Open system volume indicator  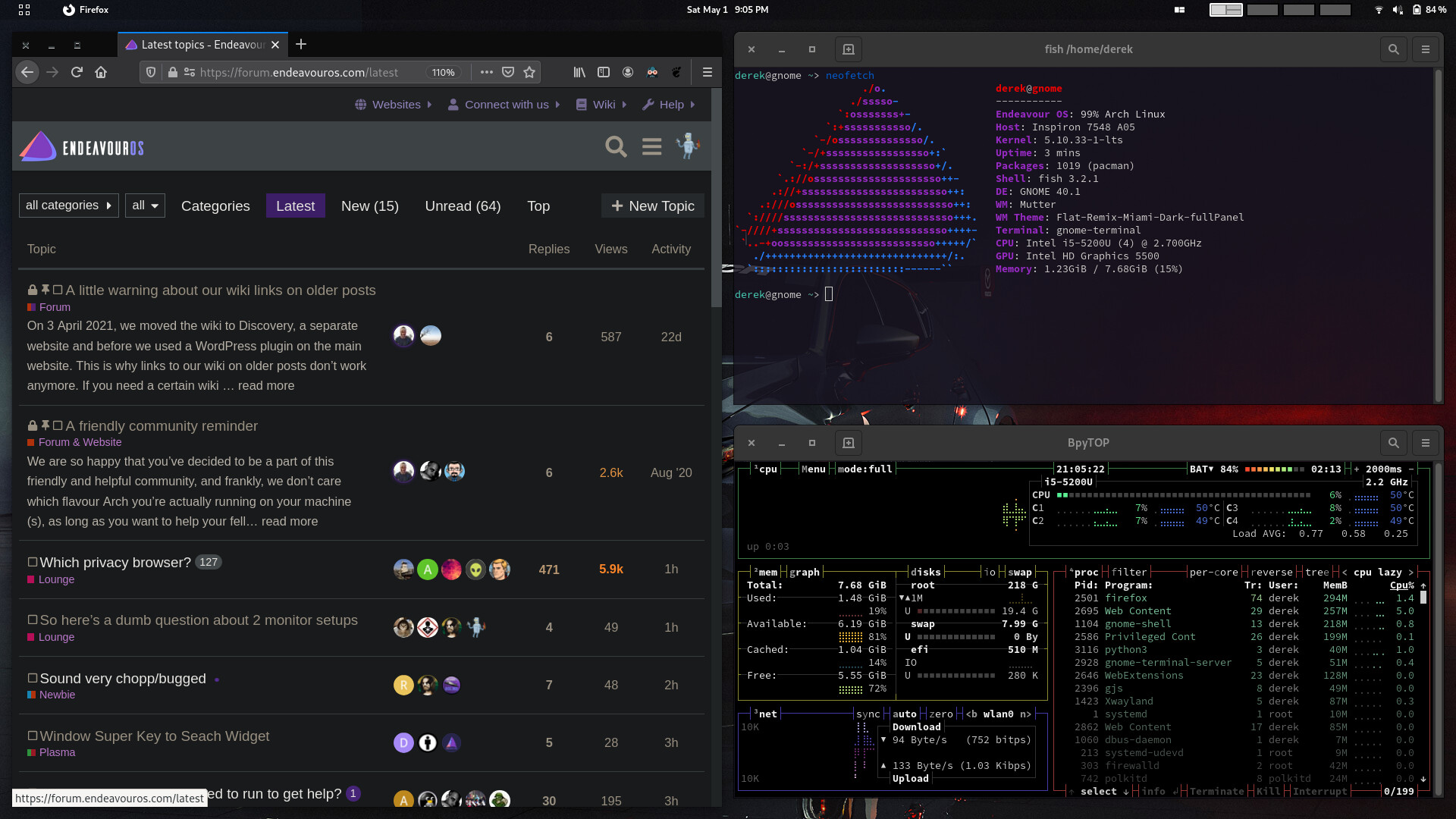click(1398, 10)
